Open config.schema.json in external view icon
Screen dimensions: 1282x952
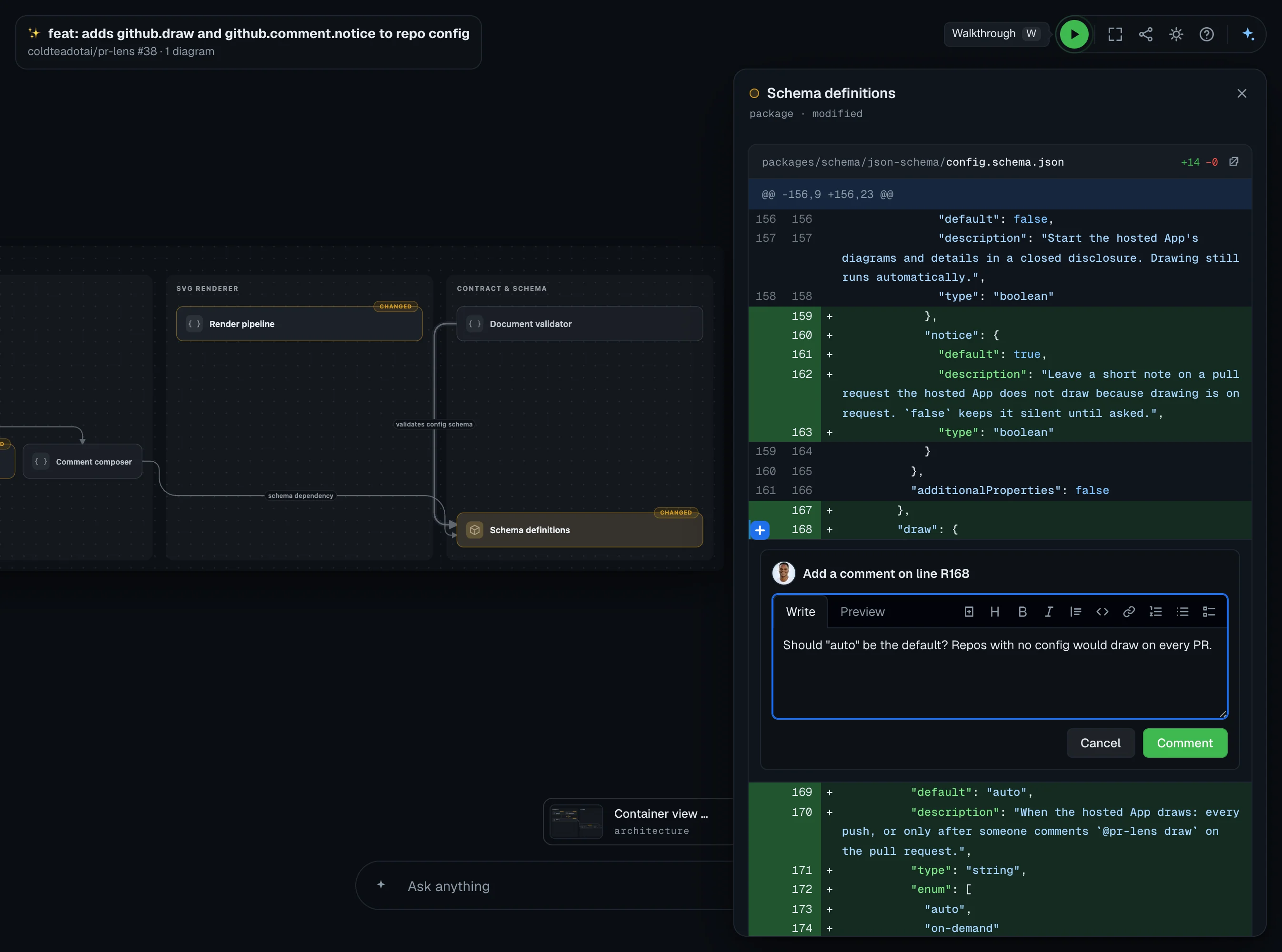click(x=1233, y=162)
